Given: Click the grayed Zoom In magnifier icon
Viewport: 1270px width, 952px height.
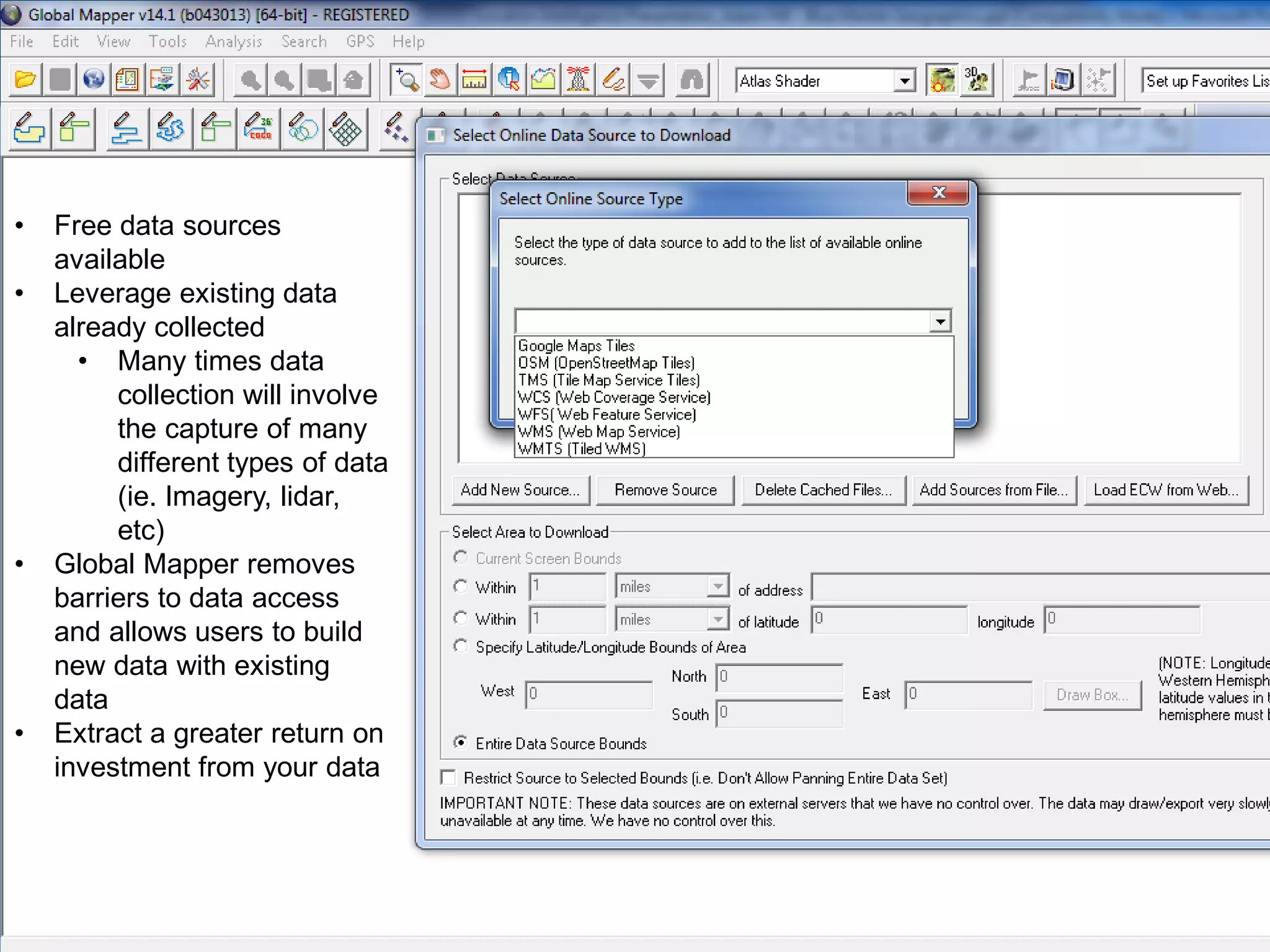Looking at the screenshot, I should [x=251, y=80].
